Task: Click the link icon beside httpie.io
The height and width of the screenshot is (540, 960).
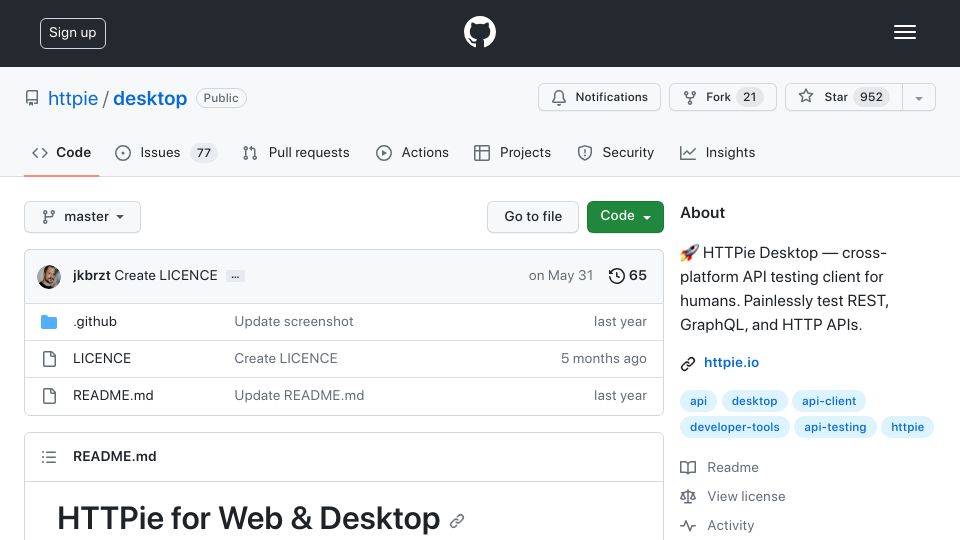Action: [688, 364]
